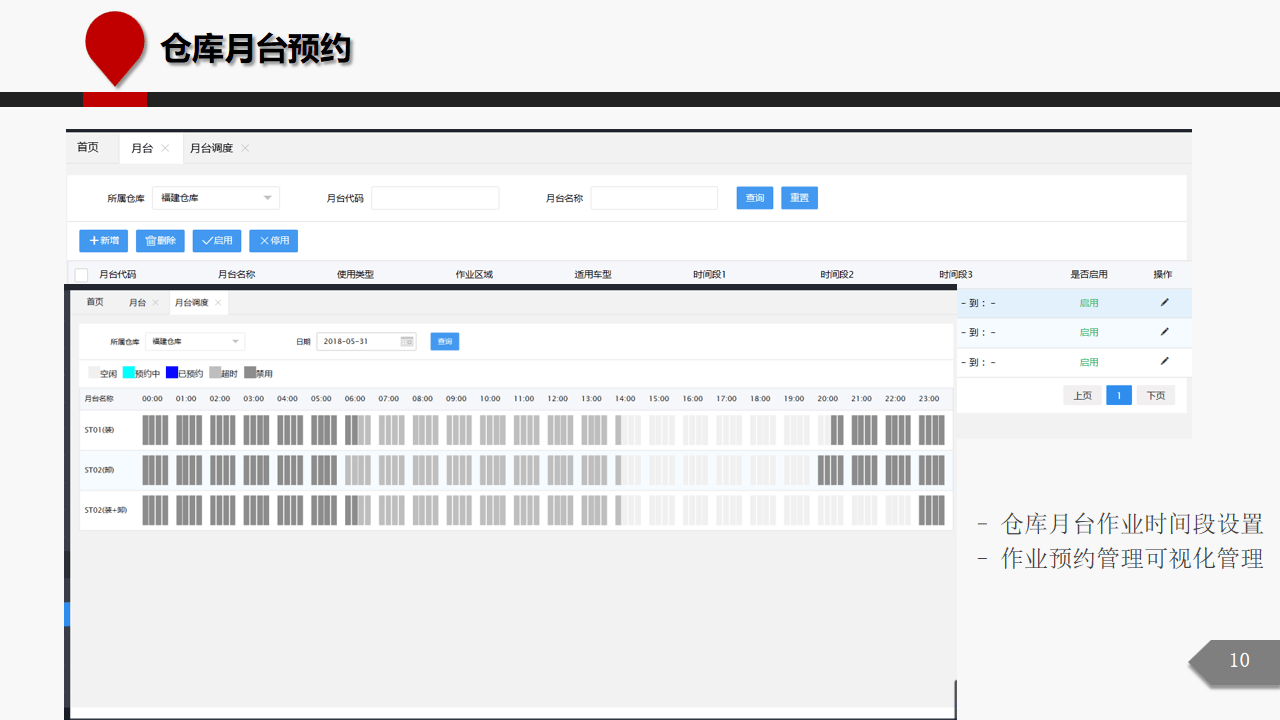Click the 14:00 time column header
This screenshot has width=1280, height=720.
coord(625,398)
